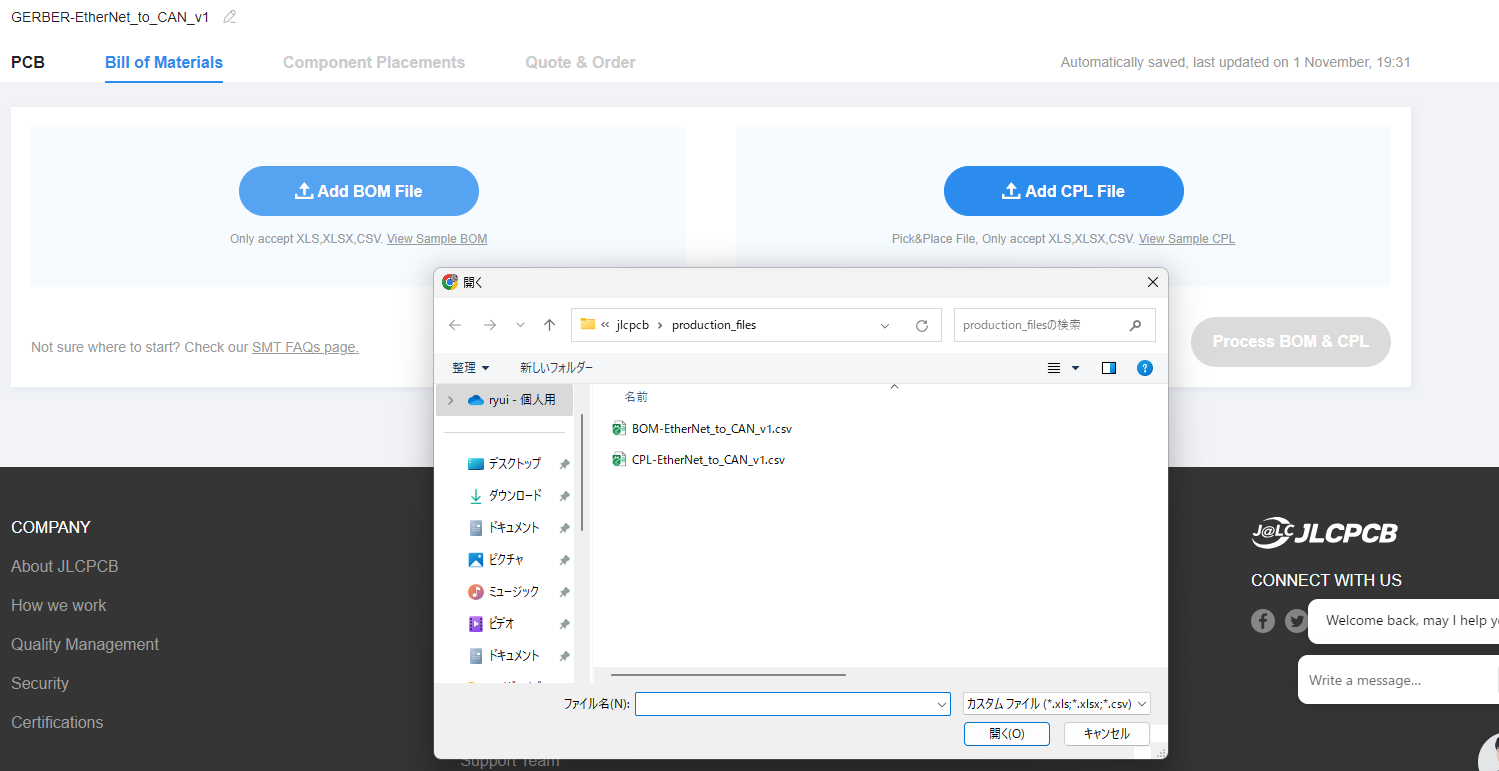Cancel the dialog with キャンセル
Screen dimensions: 1499x771
1107,734
